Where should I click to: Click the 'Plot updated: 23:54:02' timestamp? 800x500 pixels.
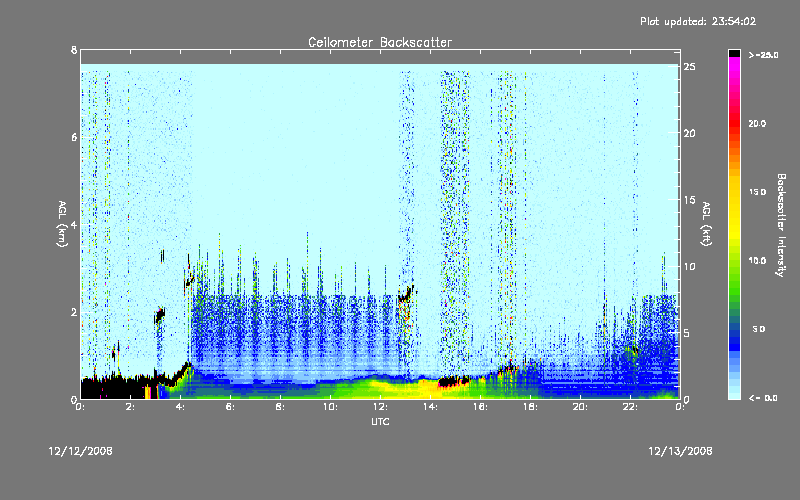698,21
